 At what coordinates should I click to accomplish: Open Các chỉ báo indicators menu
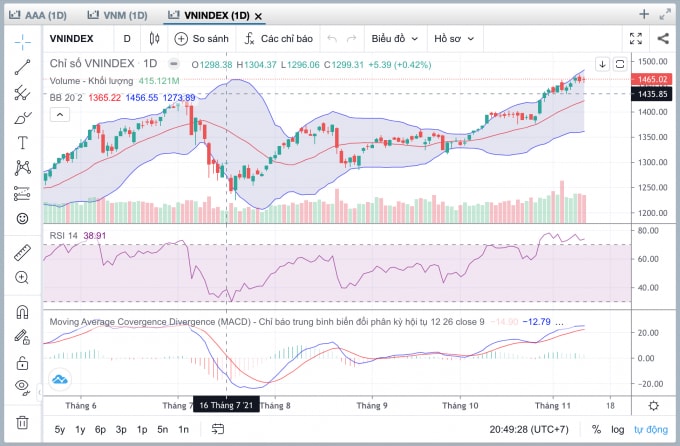click(x=278, y=39)
